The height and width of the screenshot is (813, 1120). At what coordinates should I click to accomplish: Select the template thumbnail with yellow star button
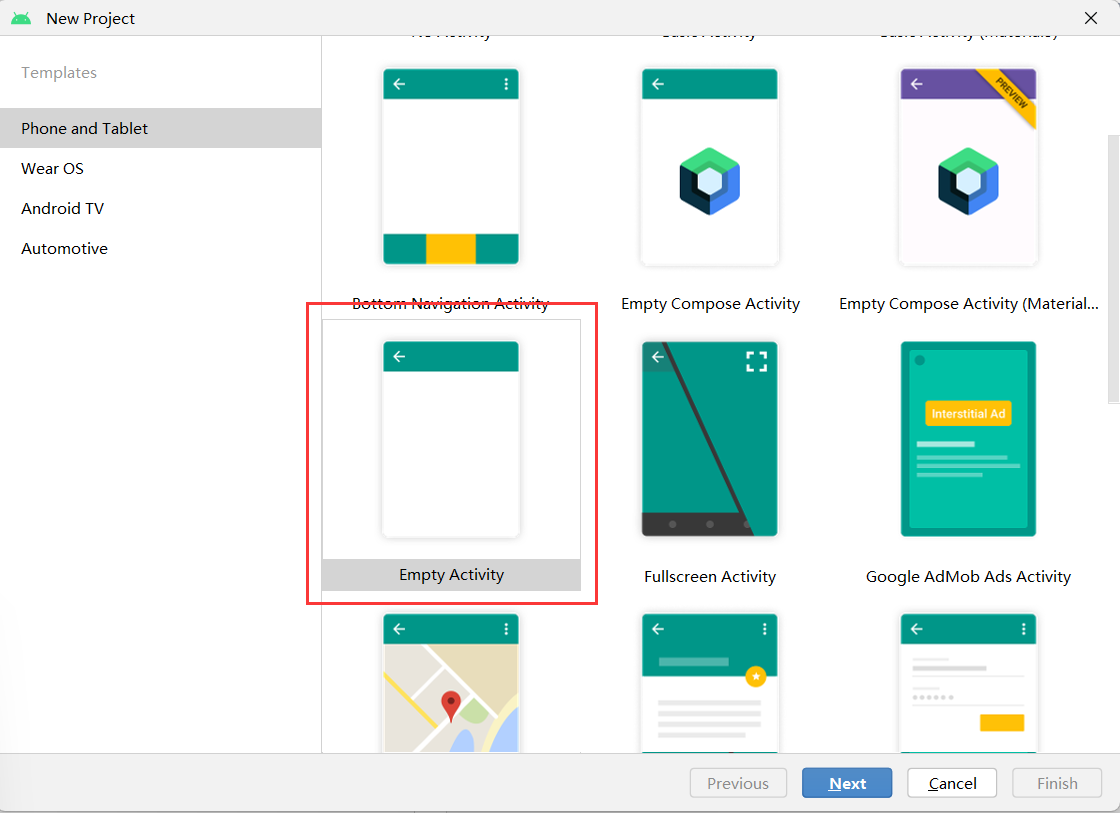[709, 683]
